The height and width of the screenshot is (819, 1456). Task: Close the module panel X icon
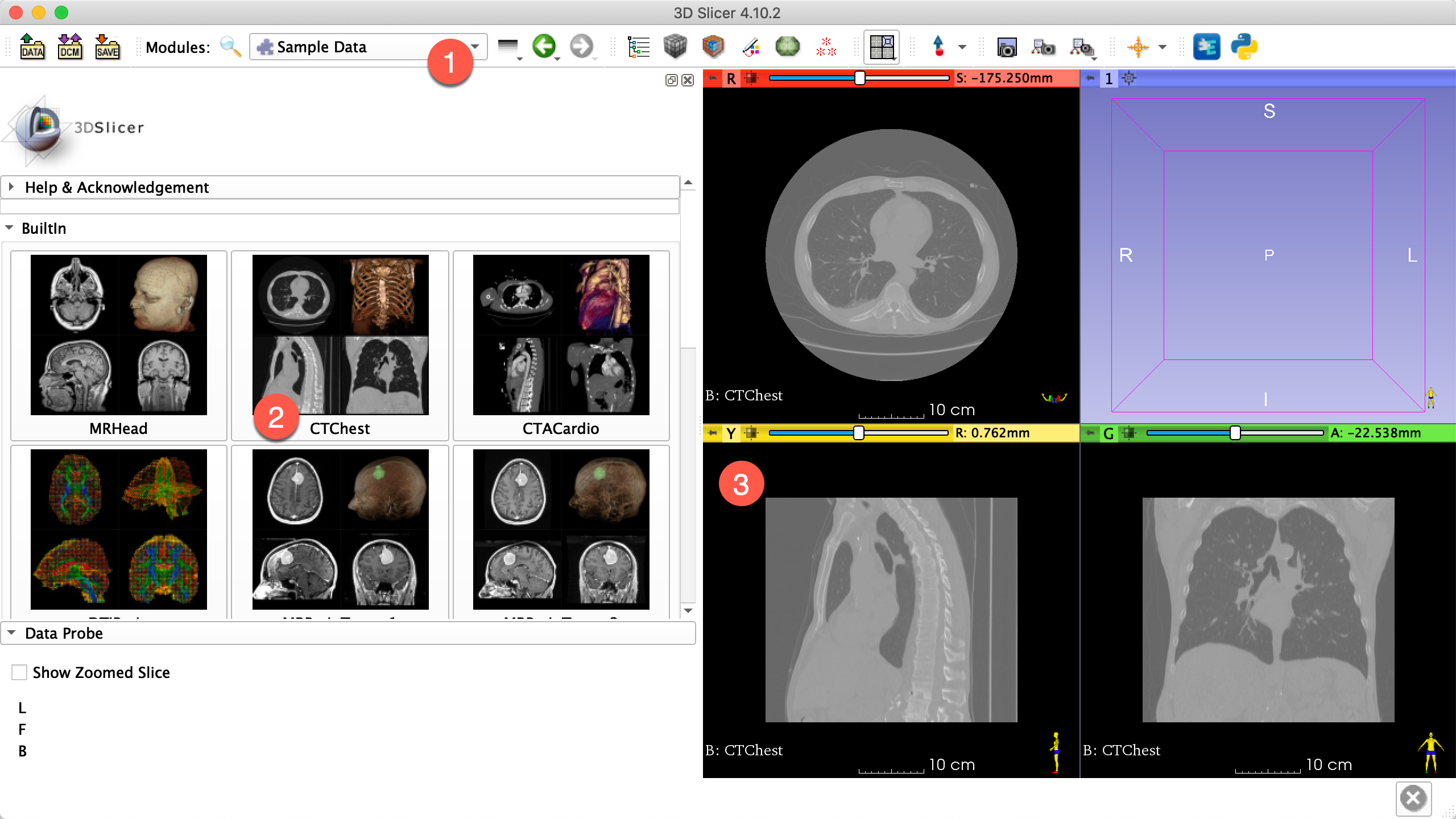[688, 80]
